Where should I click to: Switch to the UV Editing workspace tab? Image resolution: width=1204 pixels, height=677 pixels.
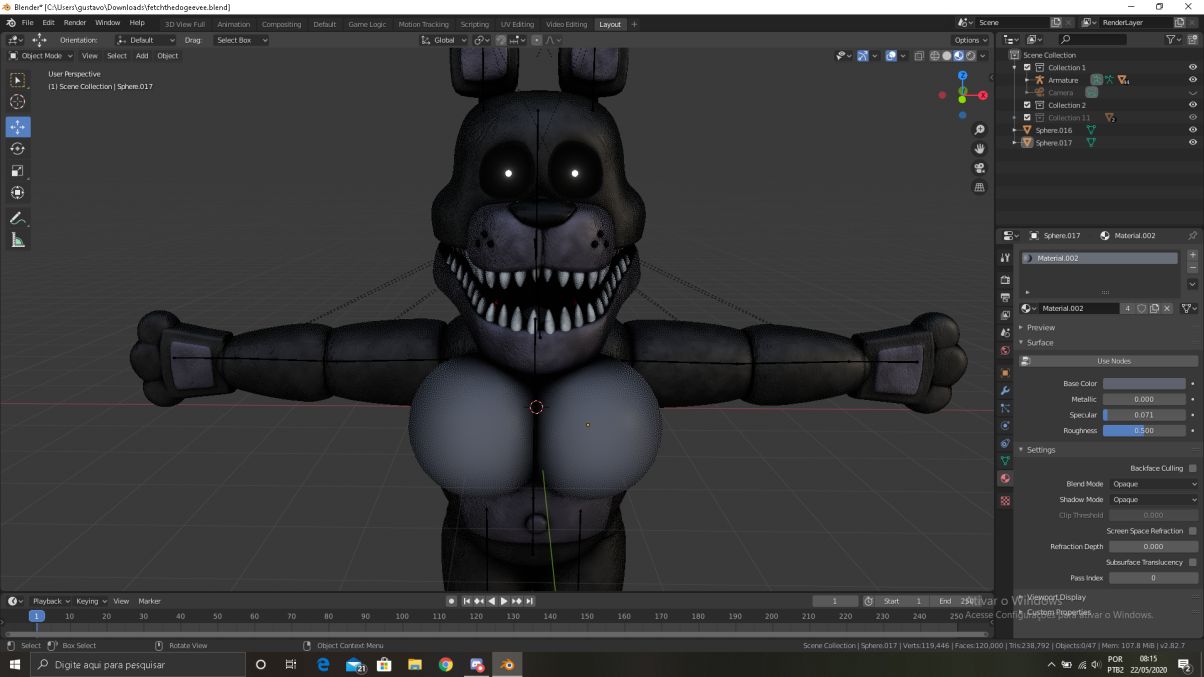coord(517,24)
